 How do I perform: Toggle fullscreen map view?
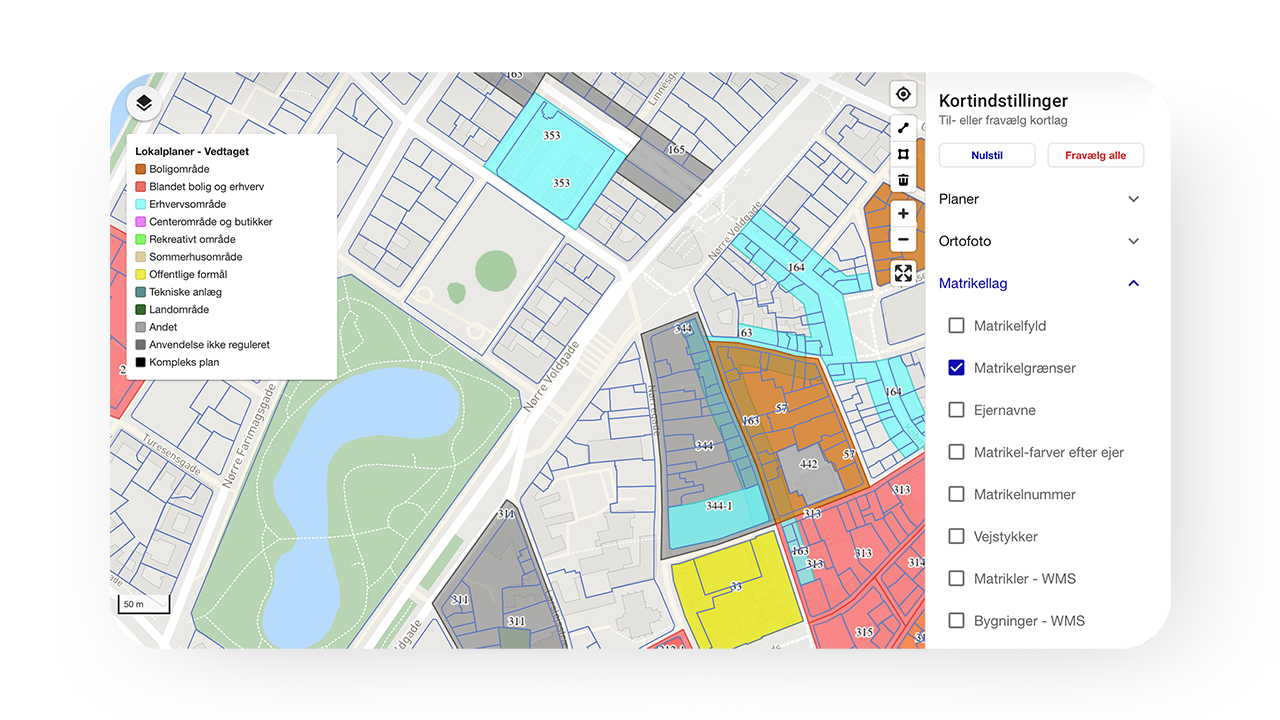[903, 273]
